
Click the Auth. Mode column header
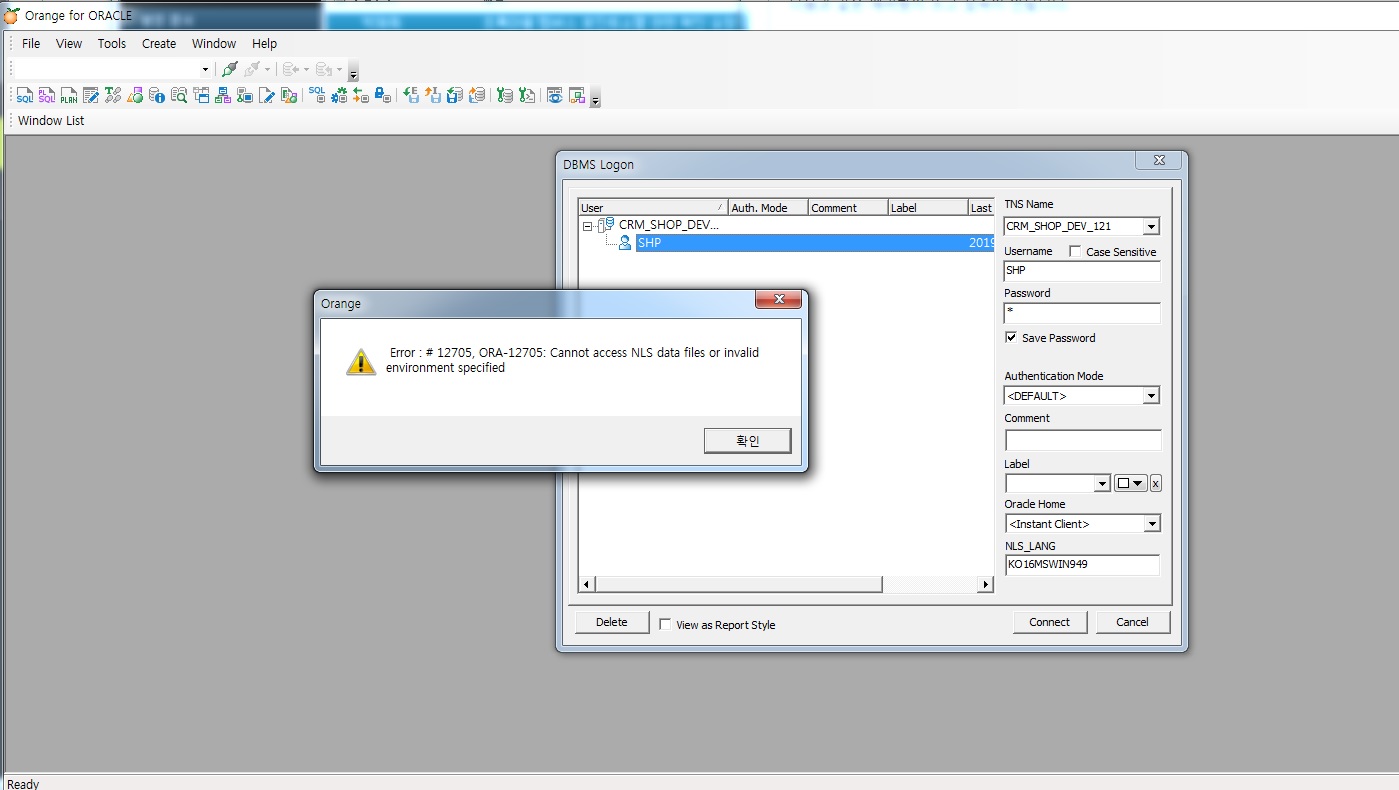[x=768, y=208]
